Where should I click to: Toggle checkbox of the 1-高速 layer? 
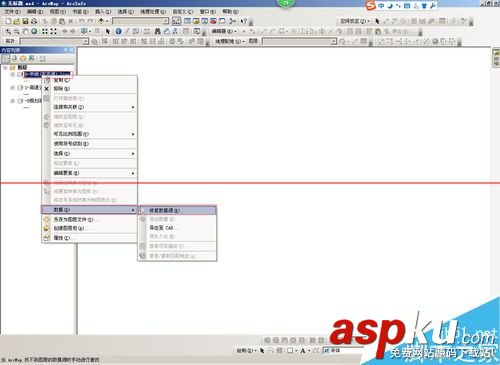(20, 88)
